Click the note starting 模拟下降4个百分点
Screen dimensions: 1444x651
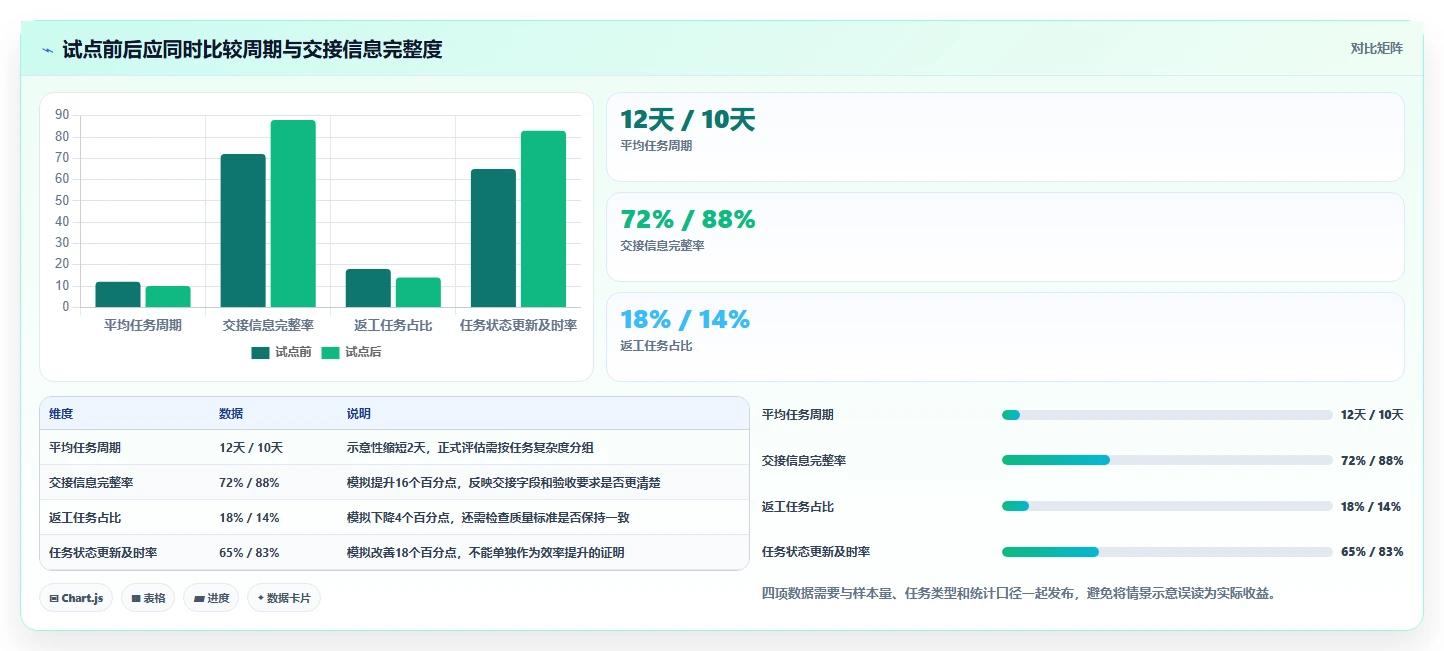coord(488,518)
